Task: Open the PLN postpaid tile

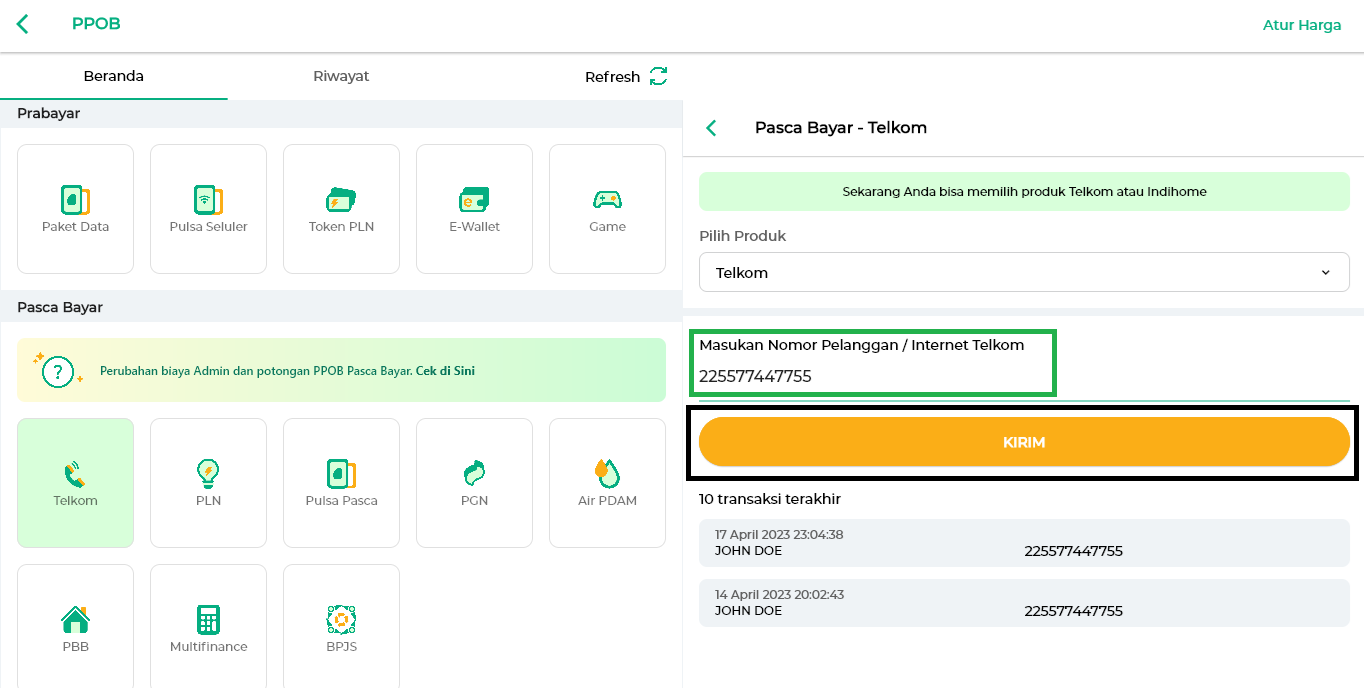Action: 208,483
